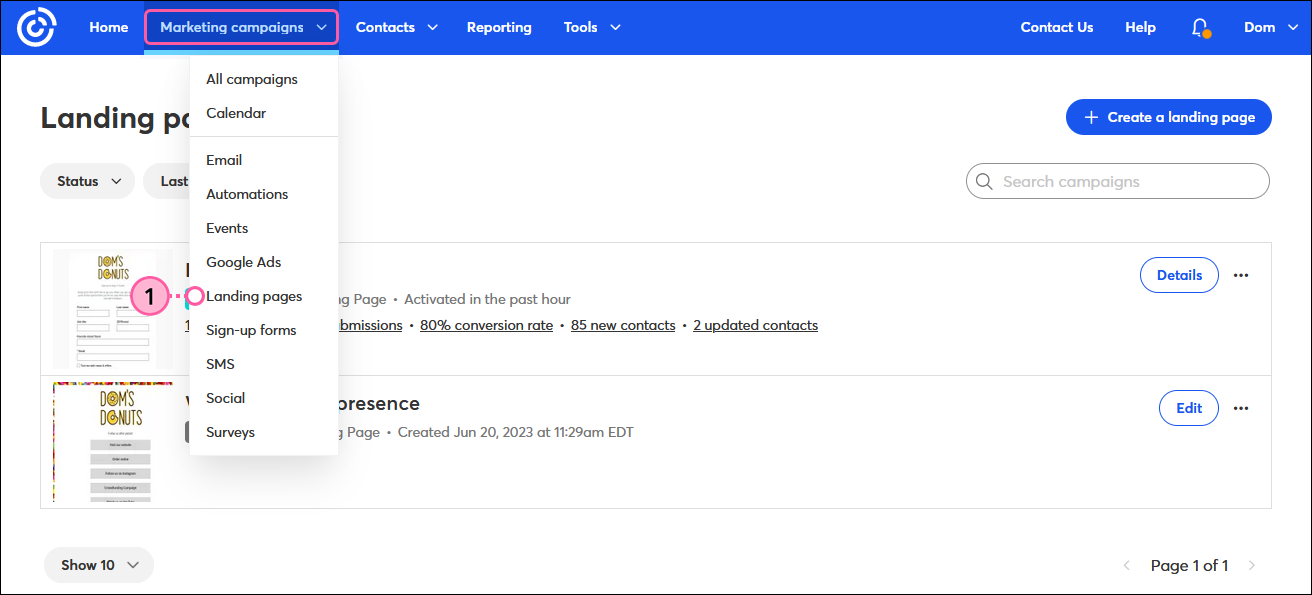Click the Constant Contact logo icon
This screenshot has height=595, width=1312.
click(x=36, y=27)
